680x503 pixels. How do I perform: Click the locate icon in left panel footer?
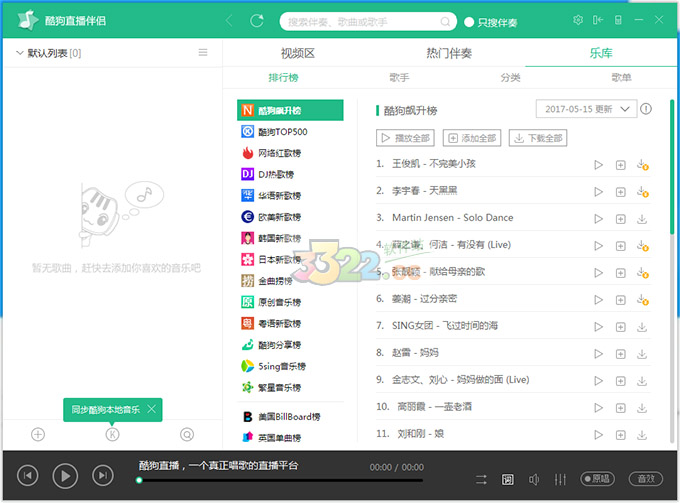[x=187, y=434]
